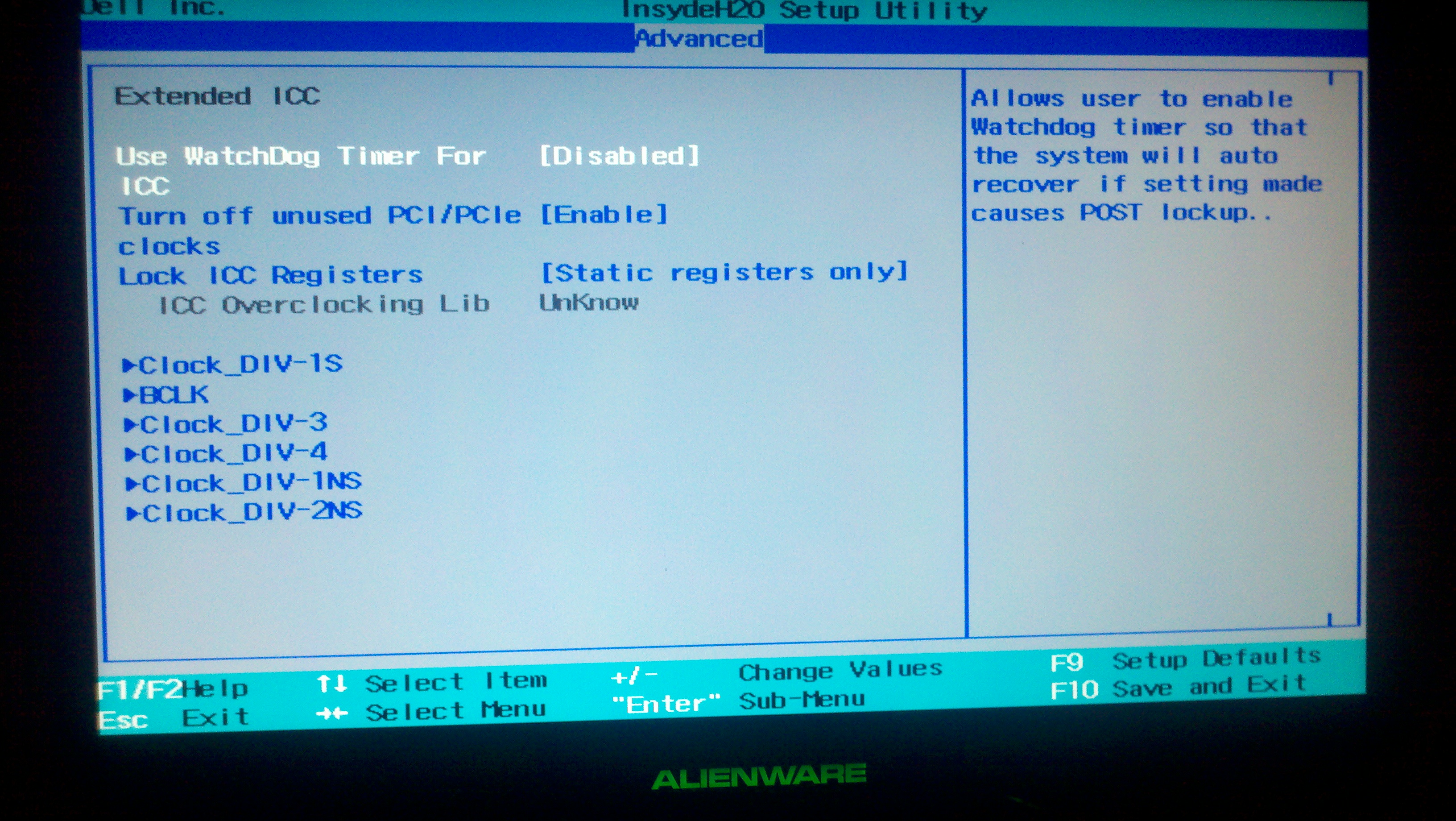Click F9 Setup Defaults hint
The image size is (1456, 821).
click(1185, 659)
